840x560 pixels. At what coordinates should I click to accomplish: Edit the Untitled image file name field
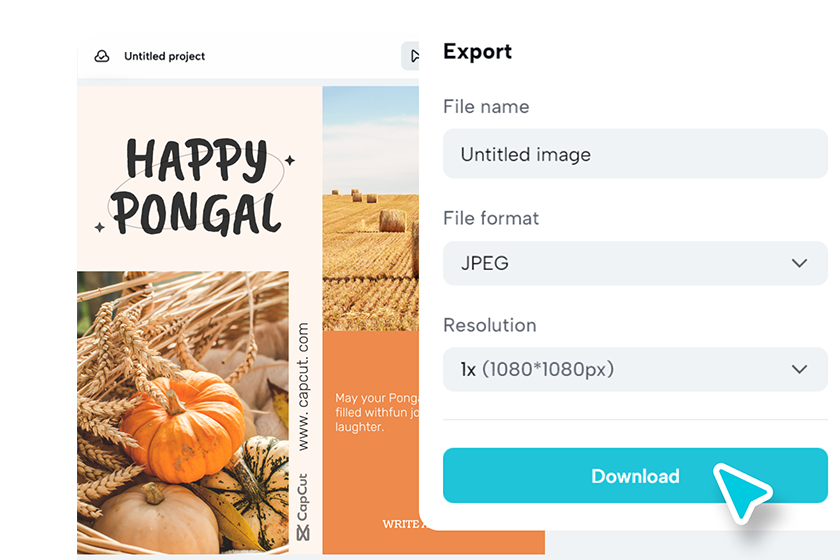[635, 154]
